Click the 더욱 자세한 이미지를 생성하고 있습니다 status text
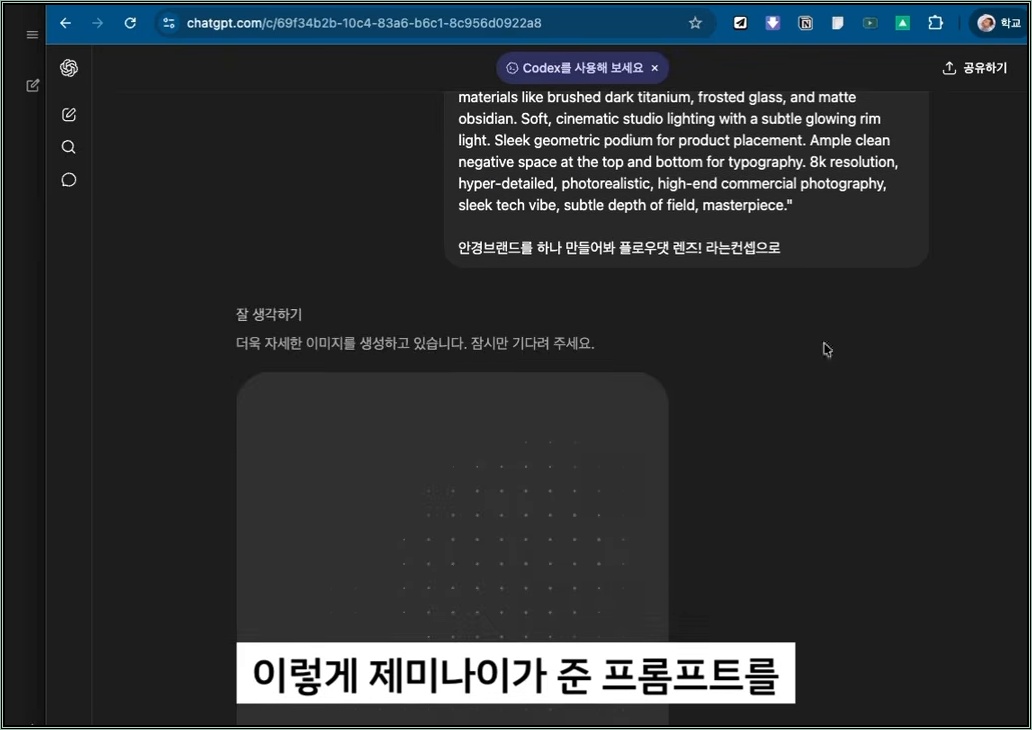This screenshot has width=1032, height=730. 415,344
